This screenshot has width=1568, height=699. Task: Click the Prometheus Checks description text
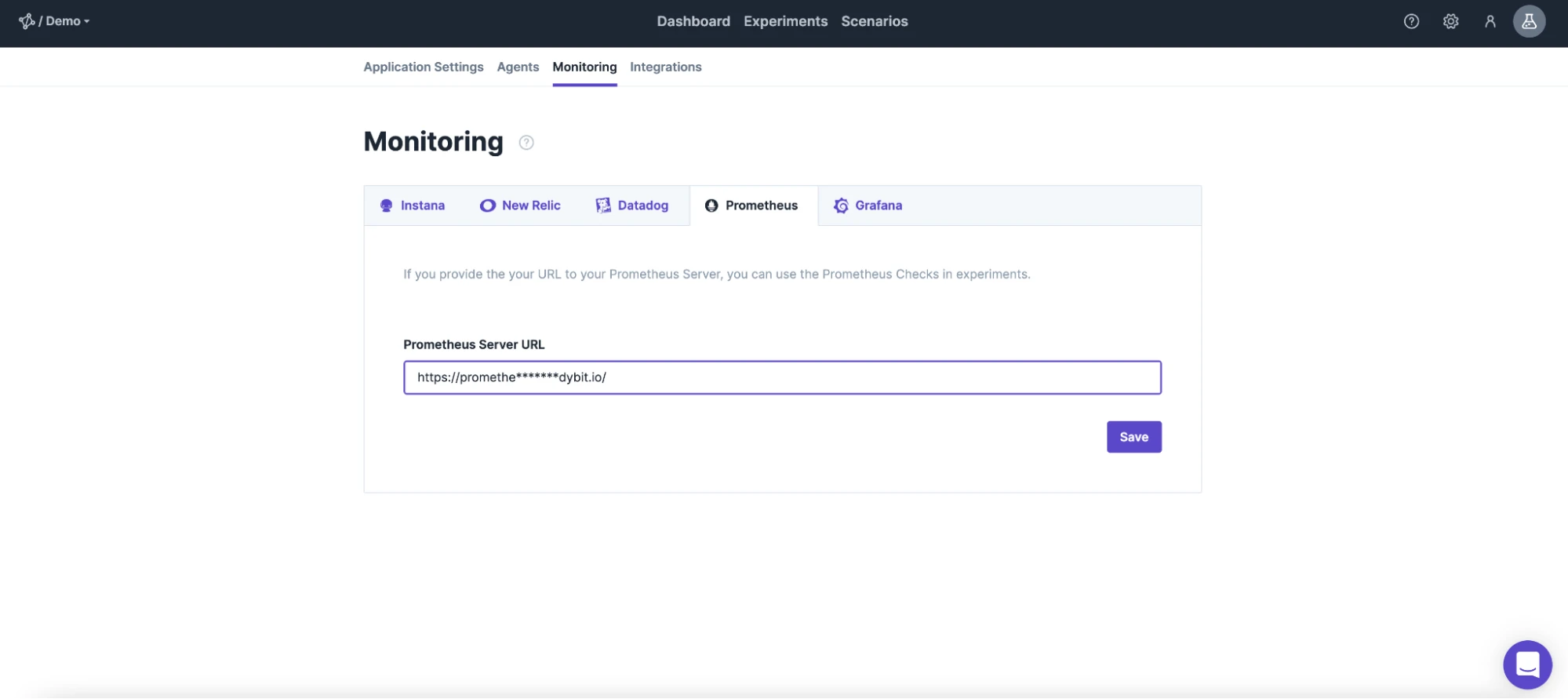click(716, 274)
